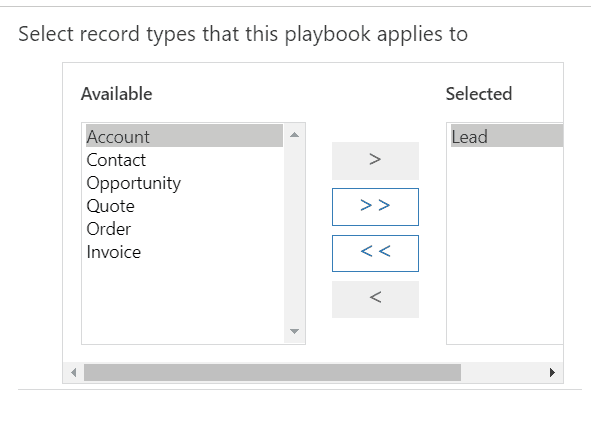Click the horizontal scrollbar track right of thumb
This screenshot has width=591, height=426.
(x=502, y=372)
